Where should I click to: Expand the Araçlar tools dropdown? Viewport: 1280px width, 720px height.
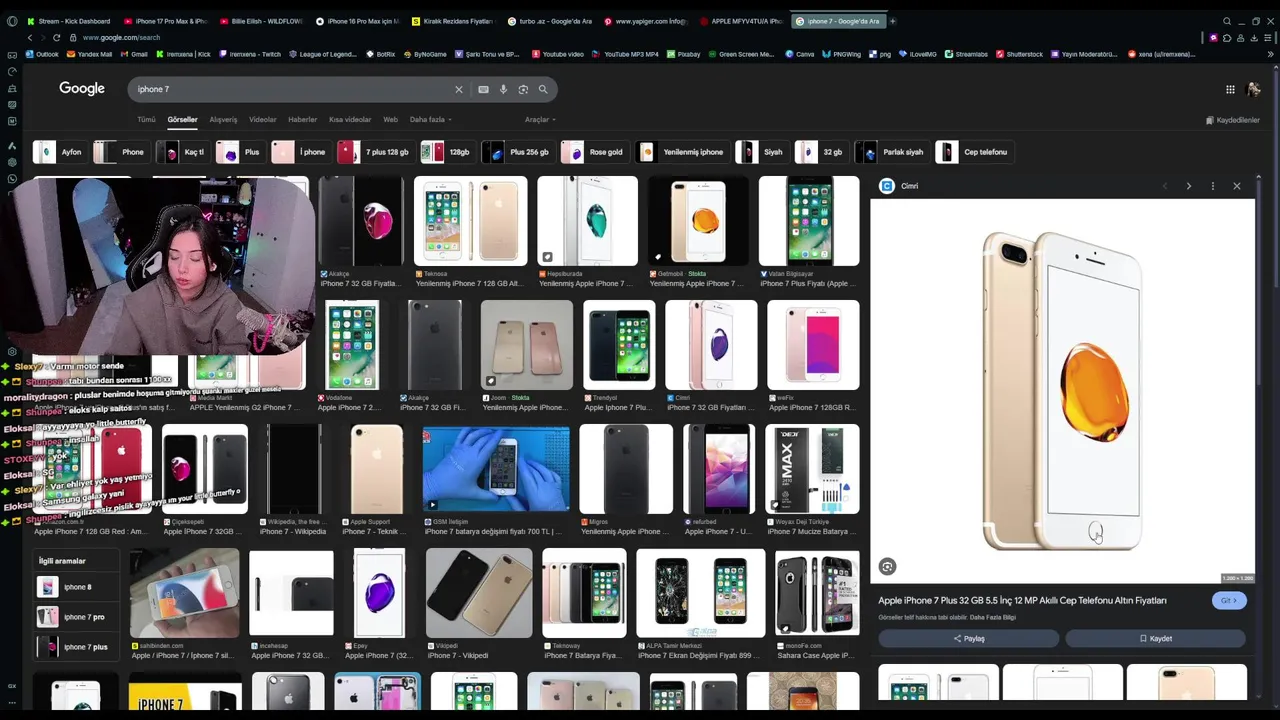[x=540, y=120]
